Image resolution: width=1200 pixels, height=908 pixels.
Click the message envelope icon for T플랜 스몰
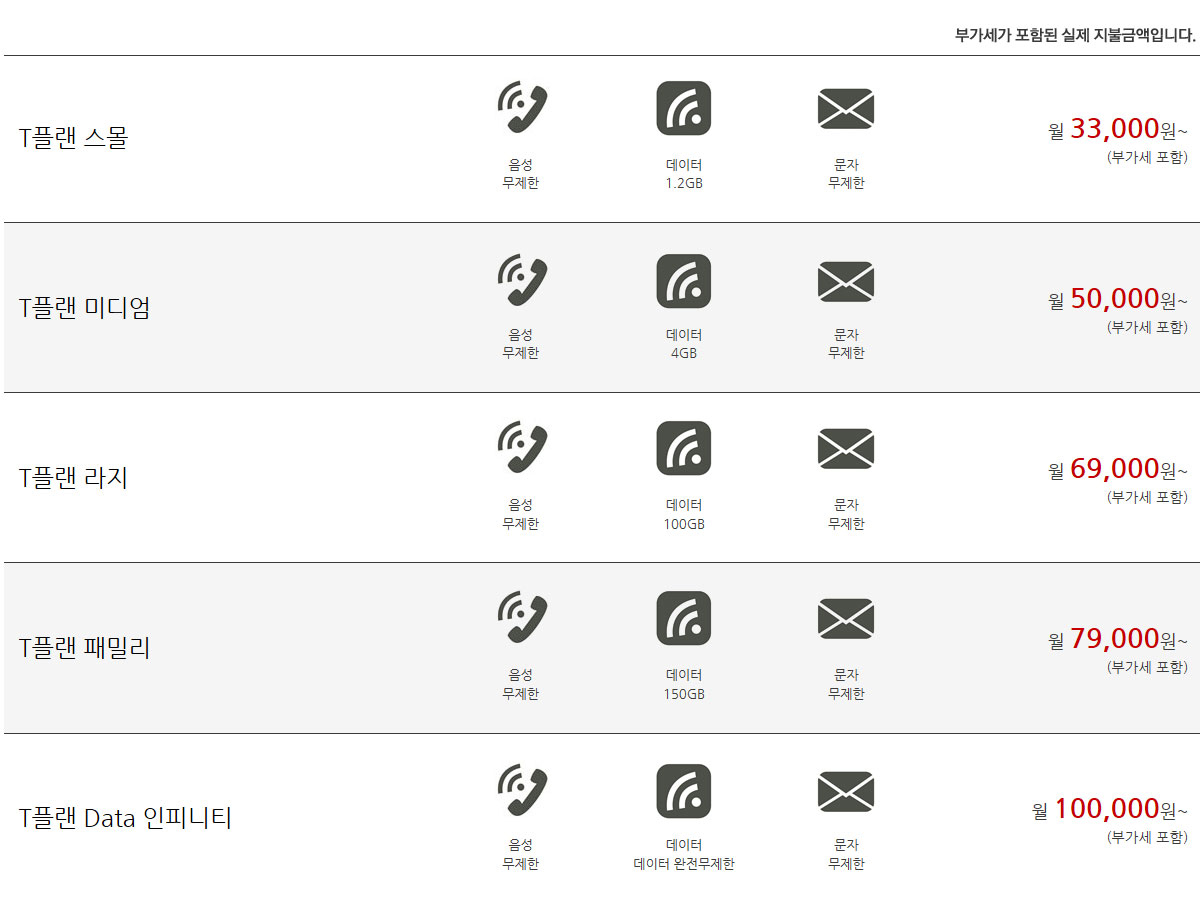tap(846, 108)
